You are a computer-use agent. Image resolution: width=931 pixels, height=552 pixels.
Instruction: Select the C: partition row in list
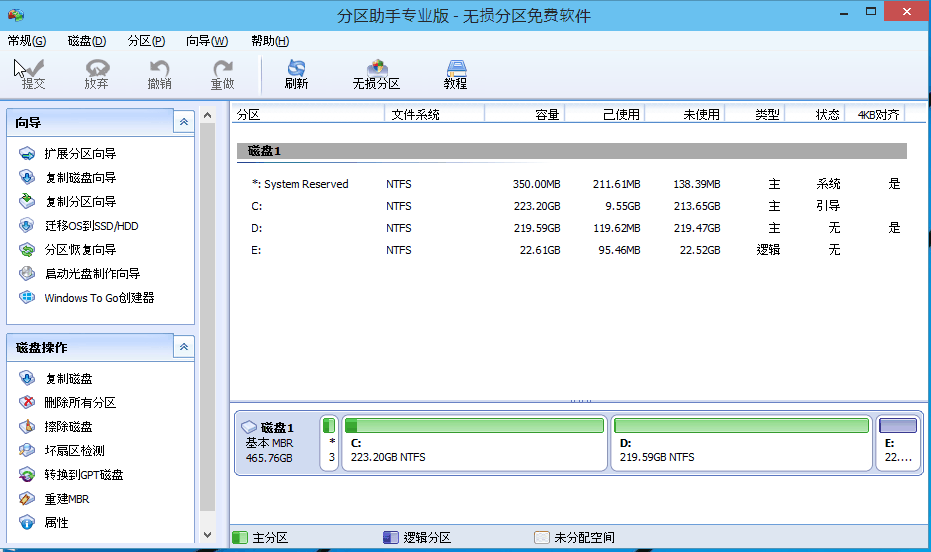click(572, 206)
